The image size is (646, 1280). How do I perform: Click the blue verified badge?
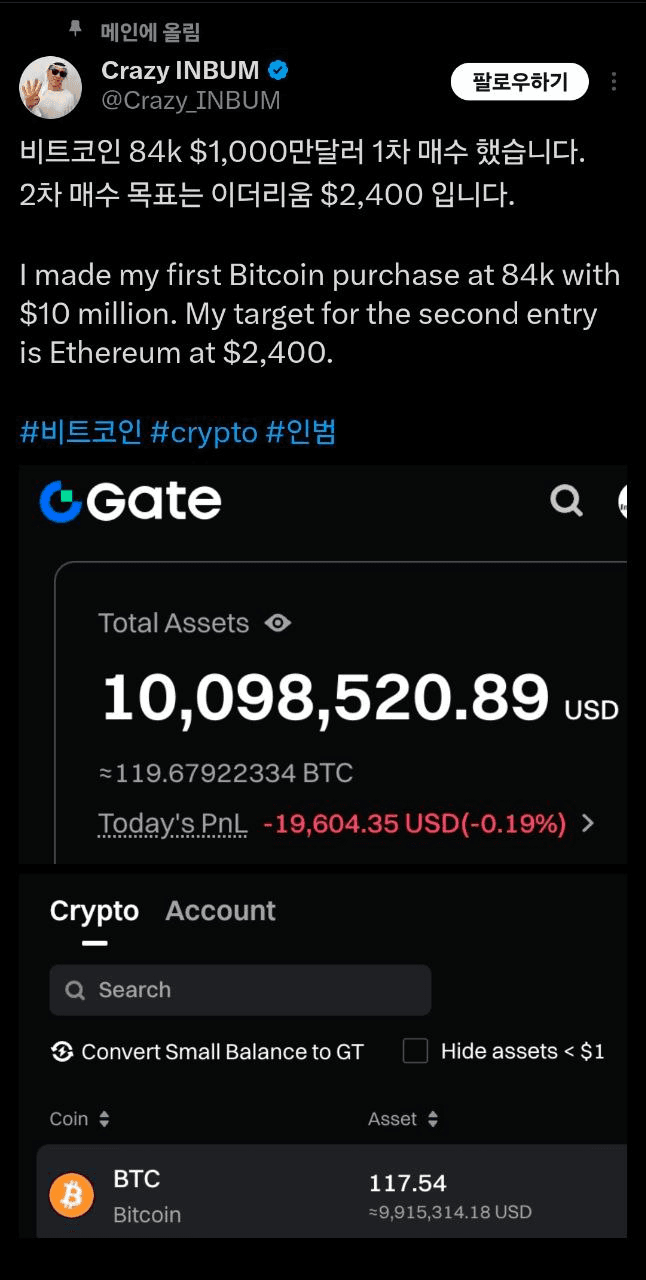coord(278,71)
